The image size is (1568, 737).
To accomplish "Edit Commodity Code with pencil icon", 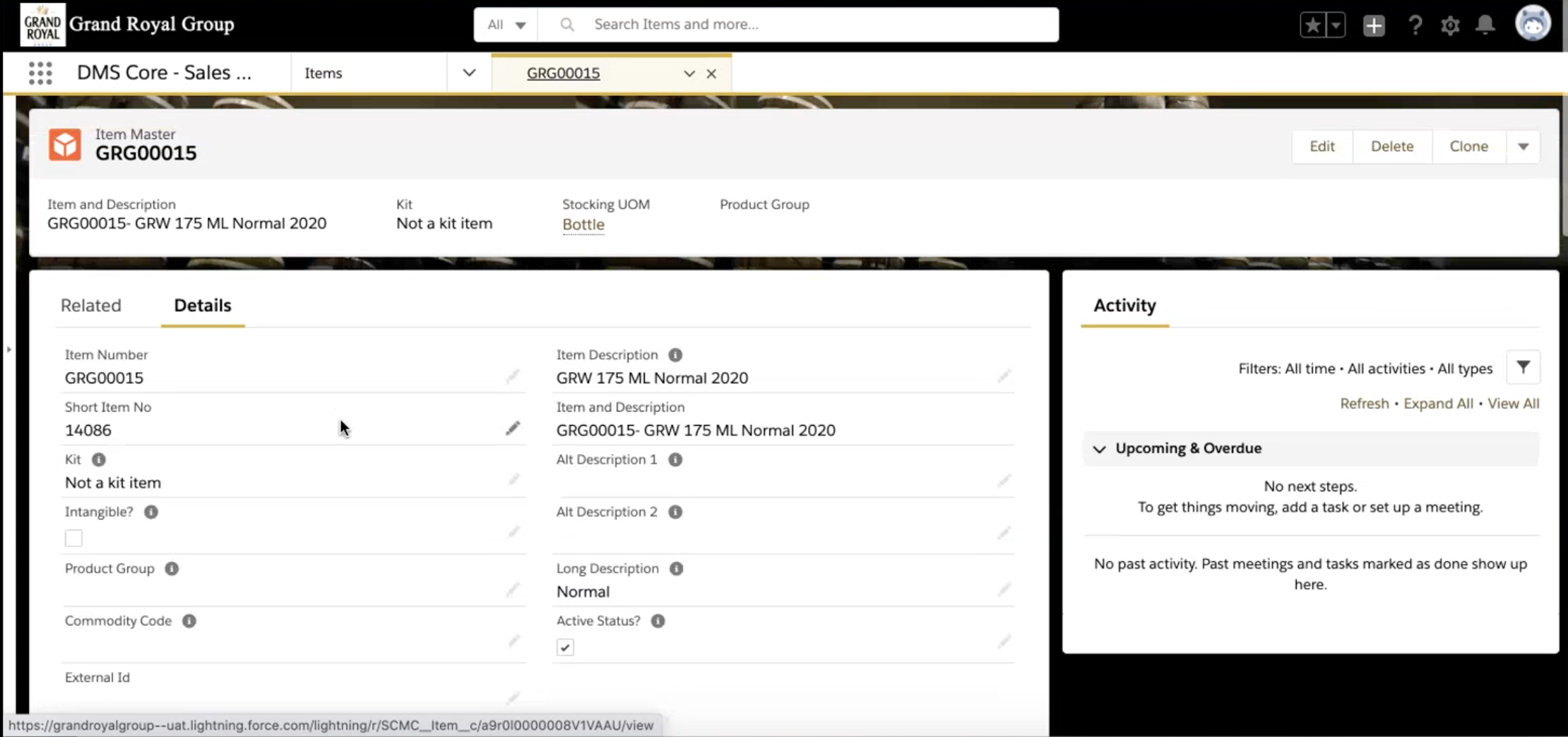I will pos(513,642).
